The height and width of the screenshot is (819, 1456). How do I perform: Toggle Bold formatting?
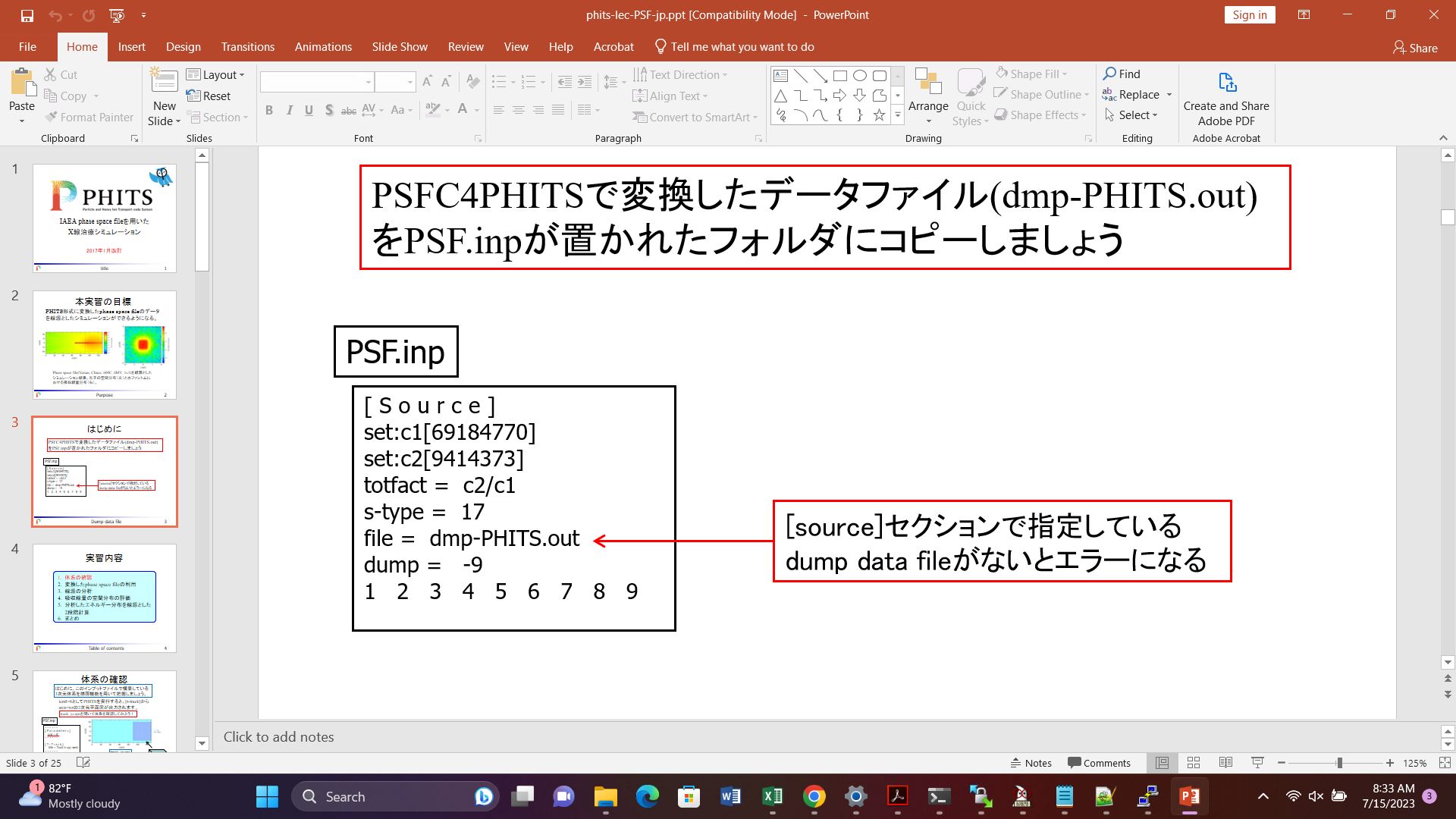pyautogui.click(x=269, y=110)
